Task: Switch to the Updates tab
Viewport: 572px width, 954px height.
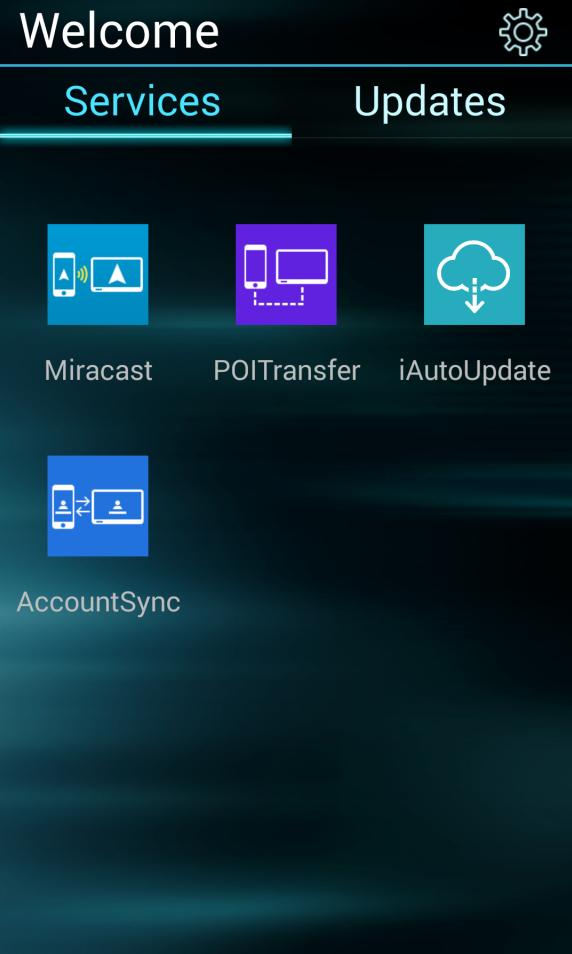Action: 430,101
